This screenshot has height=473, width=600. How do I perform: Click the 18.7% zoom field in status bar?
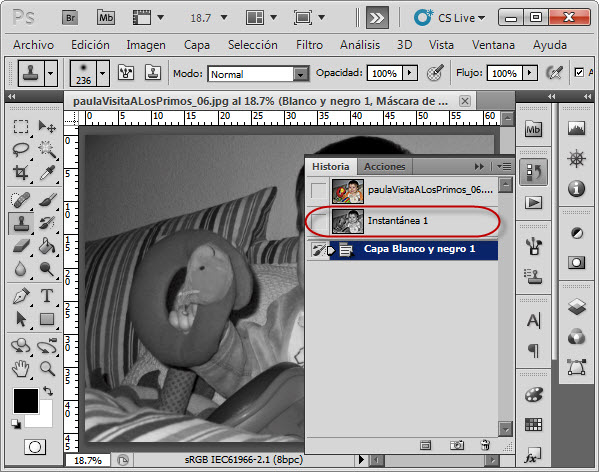[x=88, y=460]
